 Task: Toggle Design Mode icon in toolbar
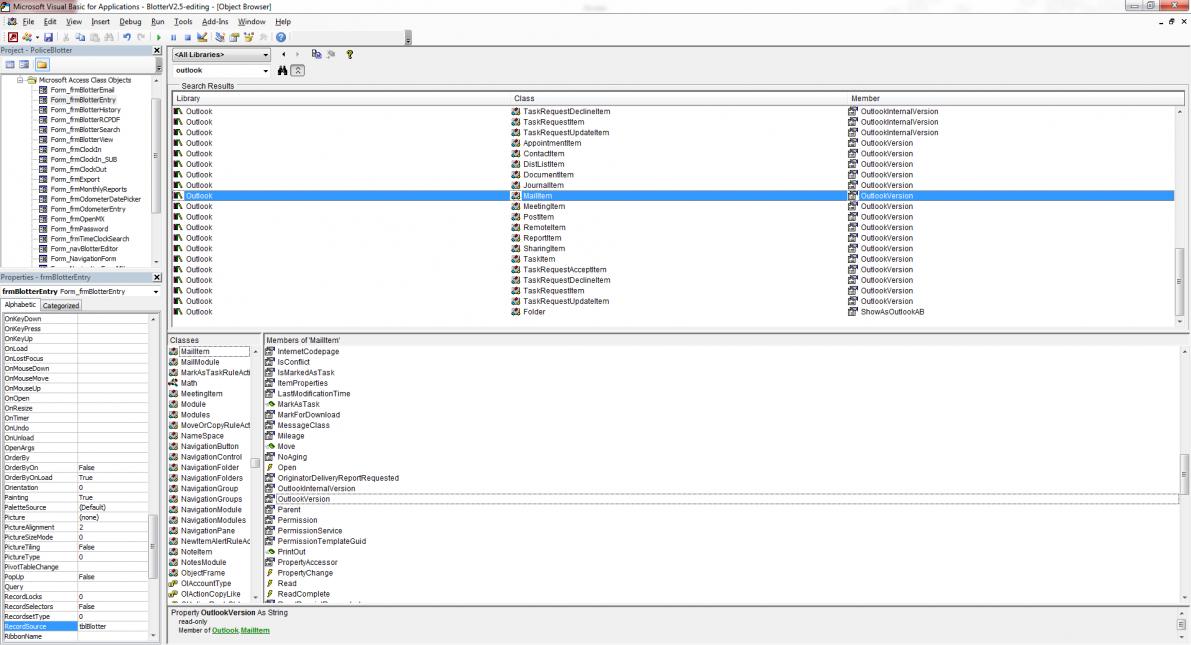click(x=202, y=37)
